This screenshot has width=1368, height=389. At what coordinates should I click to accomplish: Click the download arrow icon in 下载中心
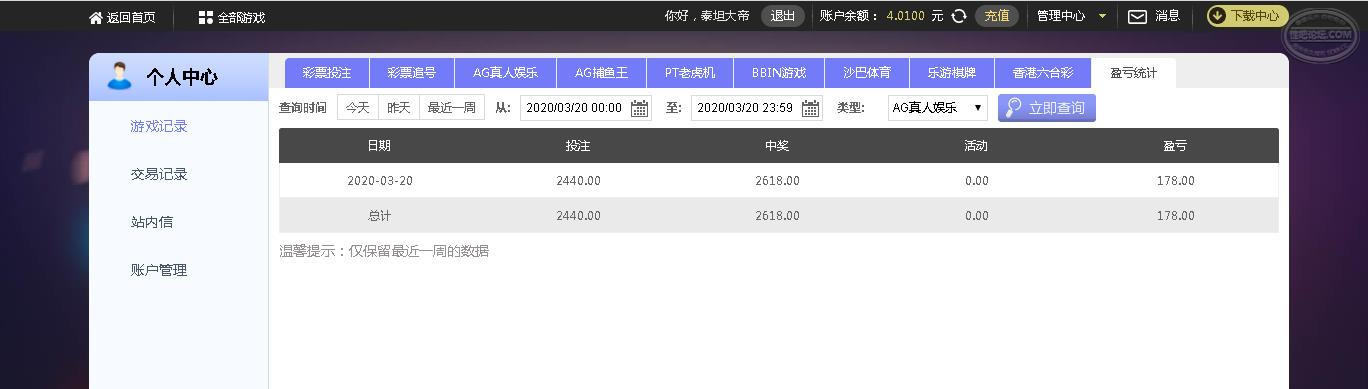click(1218, 16)
